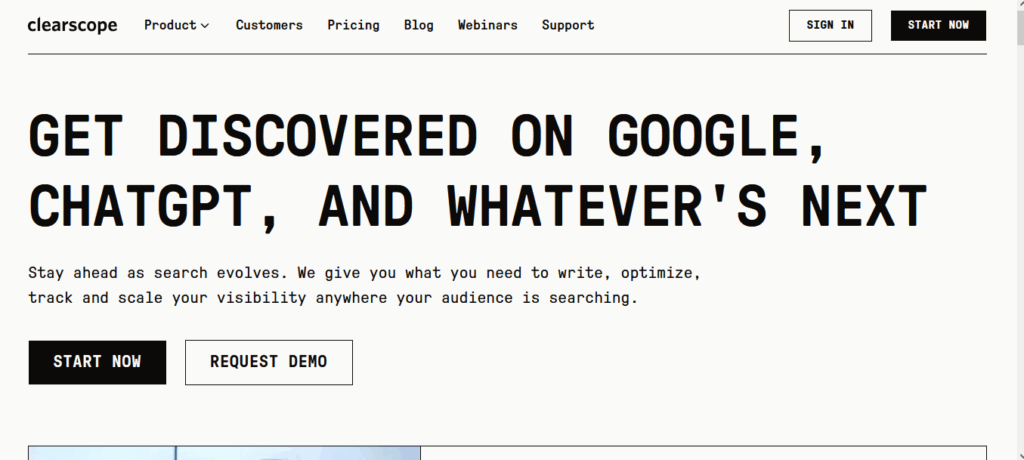Click the word DISCOVERED in the headline

click(317, 137)
